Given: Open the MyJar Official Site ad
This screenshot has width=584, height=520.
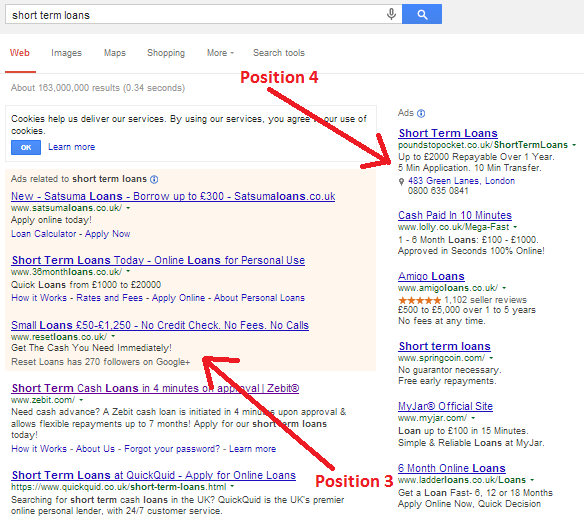Looking at the screenshot, I should click(x=445, y=406).
